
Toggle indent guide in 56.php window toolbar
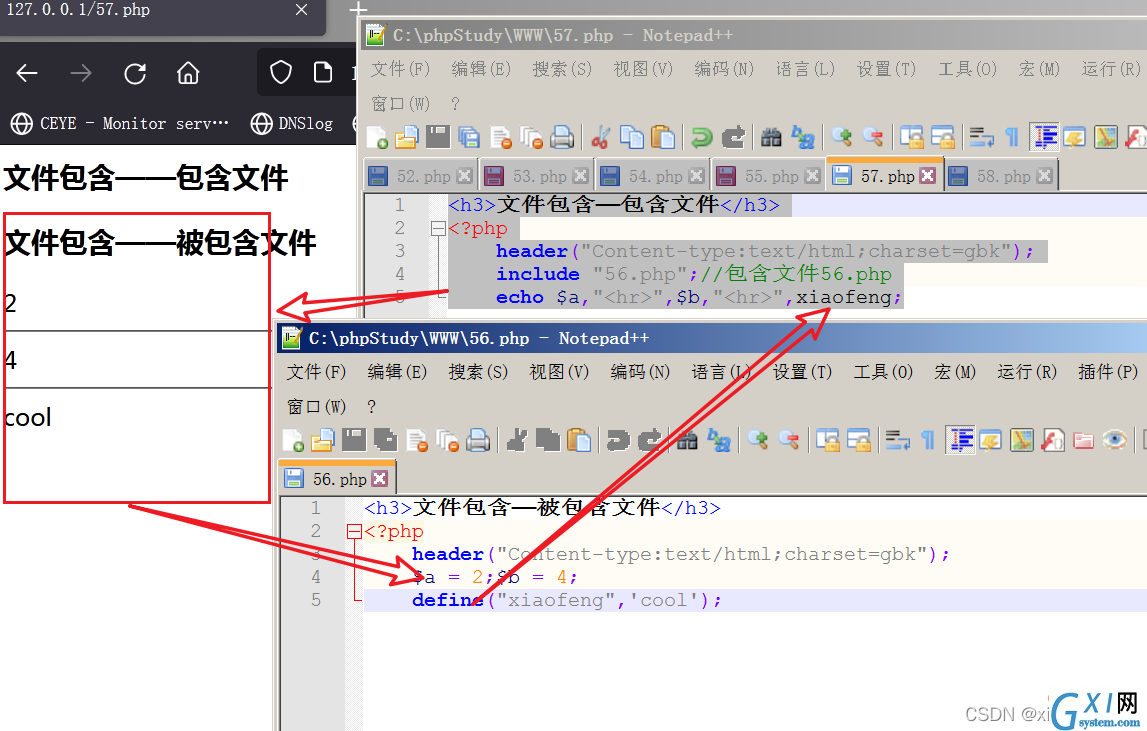pos(960,440)
